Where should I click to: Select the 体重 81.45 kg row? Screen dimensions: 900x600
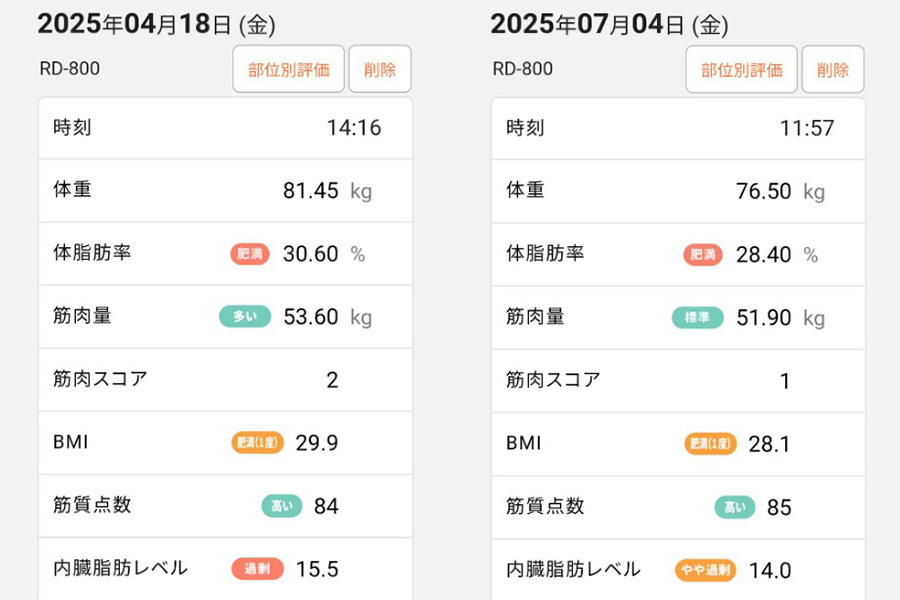click(225, 191)
